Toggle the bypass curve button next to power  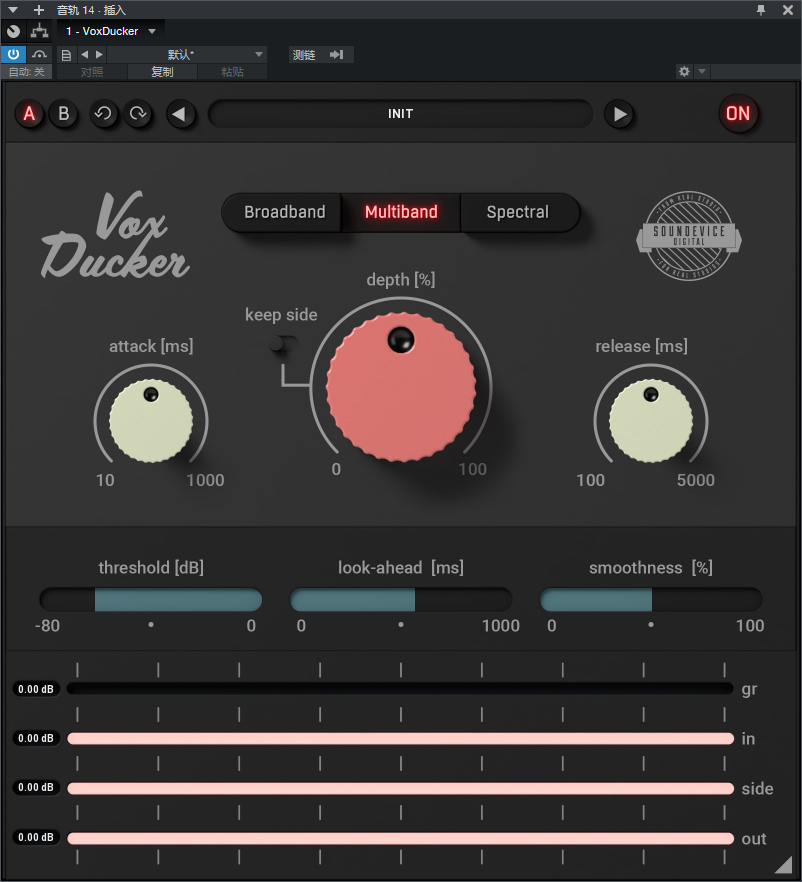pos(39,55)
